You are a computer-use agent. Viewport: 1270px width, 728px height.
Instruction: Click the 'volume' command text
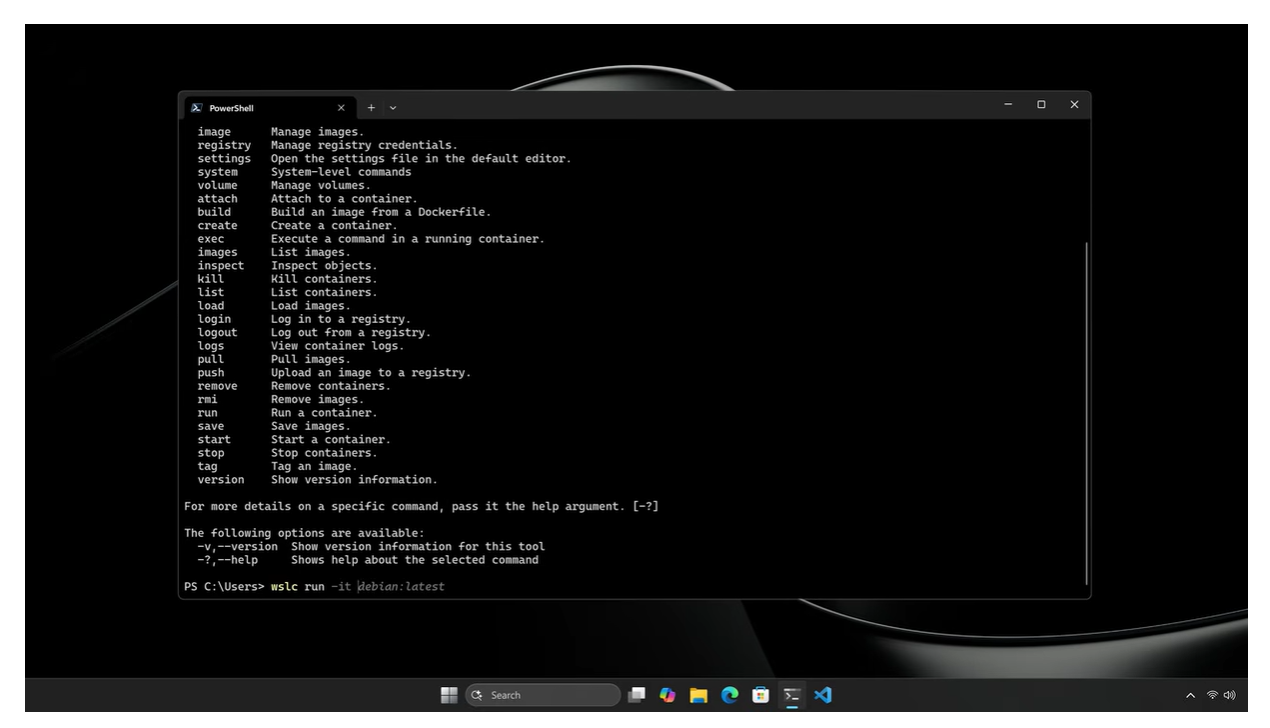pos(217,185)
